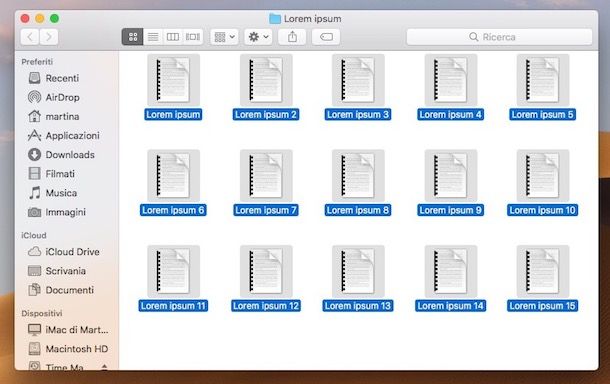Select Macintosh HD device

point(68,349)
